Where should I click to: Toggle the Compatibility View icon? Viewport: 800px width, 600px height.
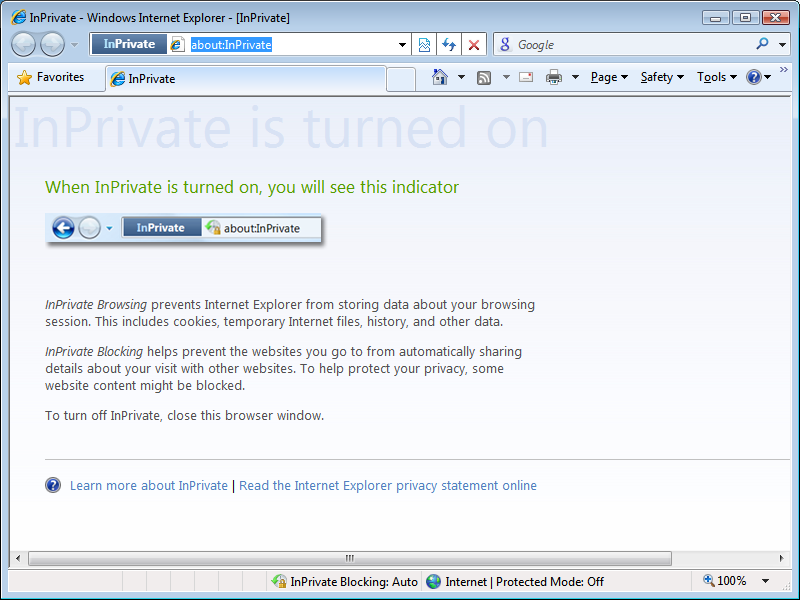point(424,45)
